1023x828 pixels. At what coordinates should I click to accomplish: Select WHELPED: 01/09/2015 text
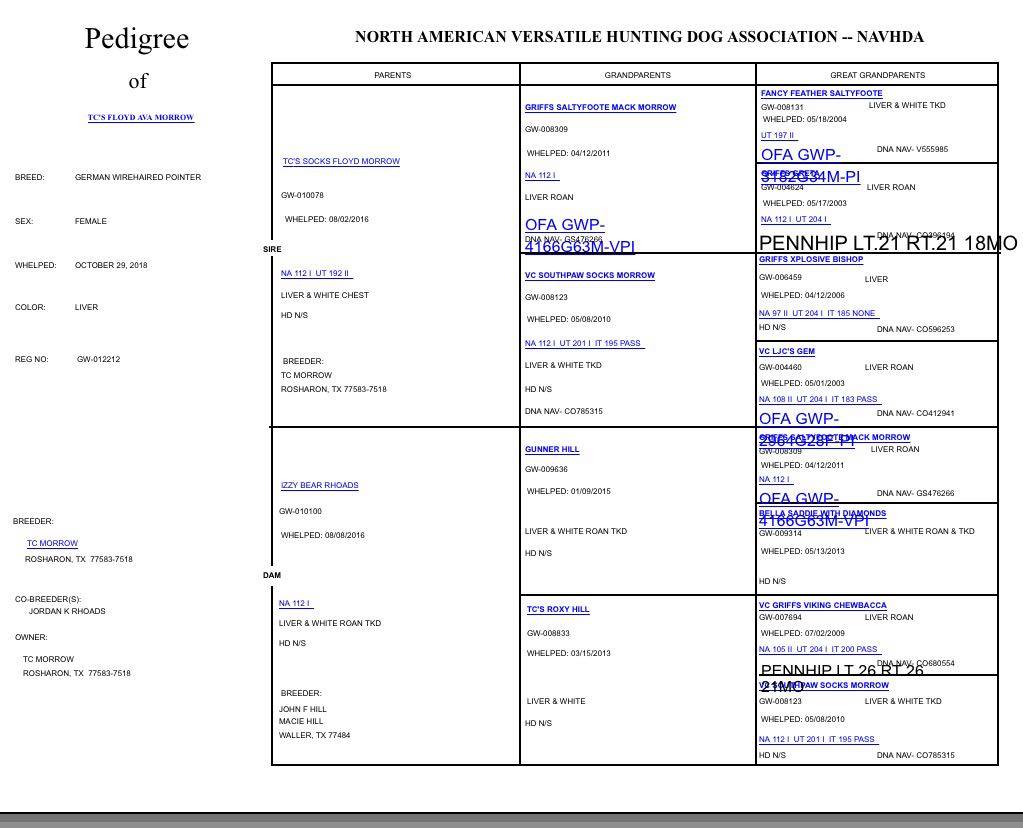[569, 491]
